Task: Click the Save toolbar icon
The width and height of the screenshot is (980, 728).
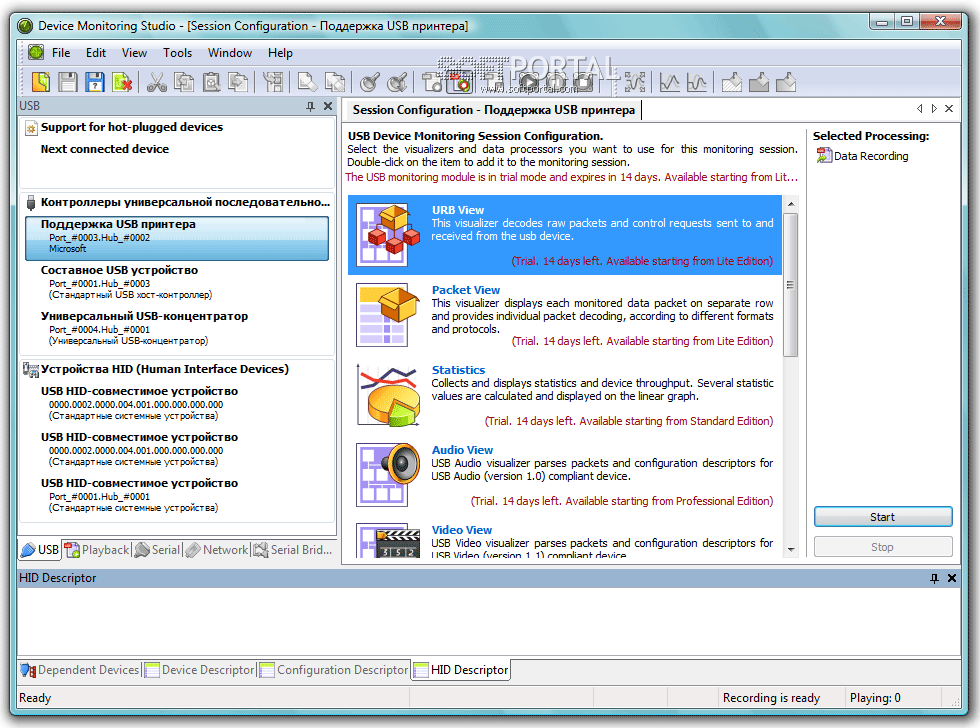Action: pyautogui.click(x=68, y=82)
